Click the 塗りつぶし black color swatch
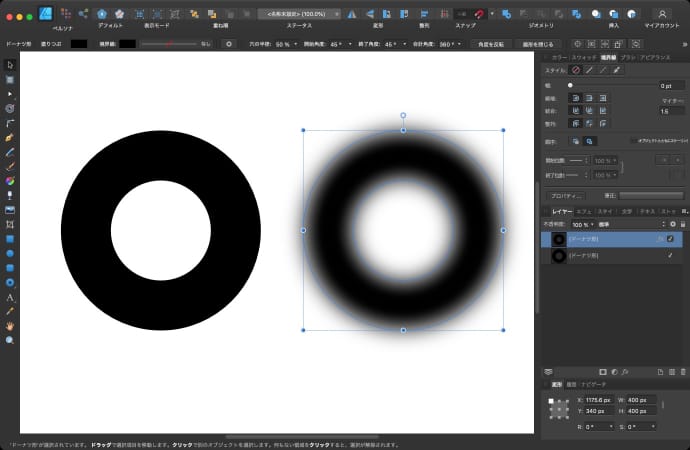Viewport: 690px width, 450px height. click(x=78, y=44)
